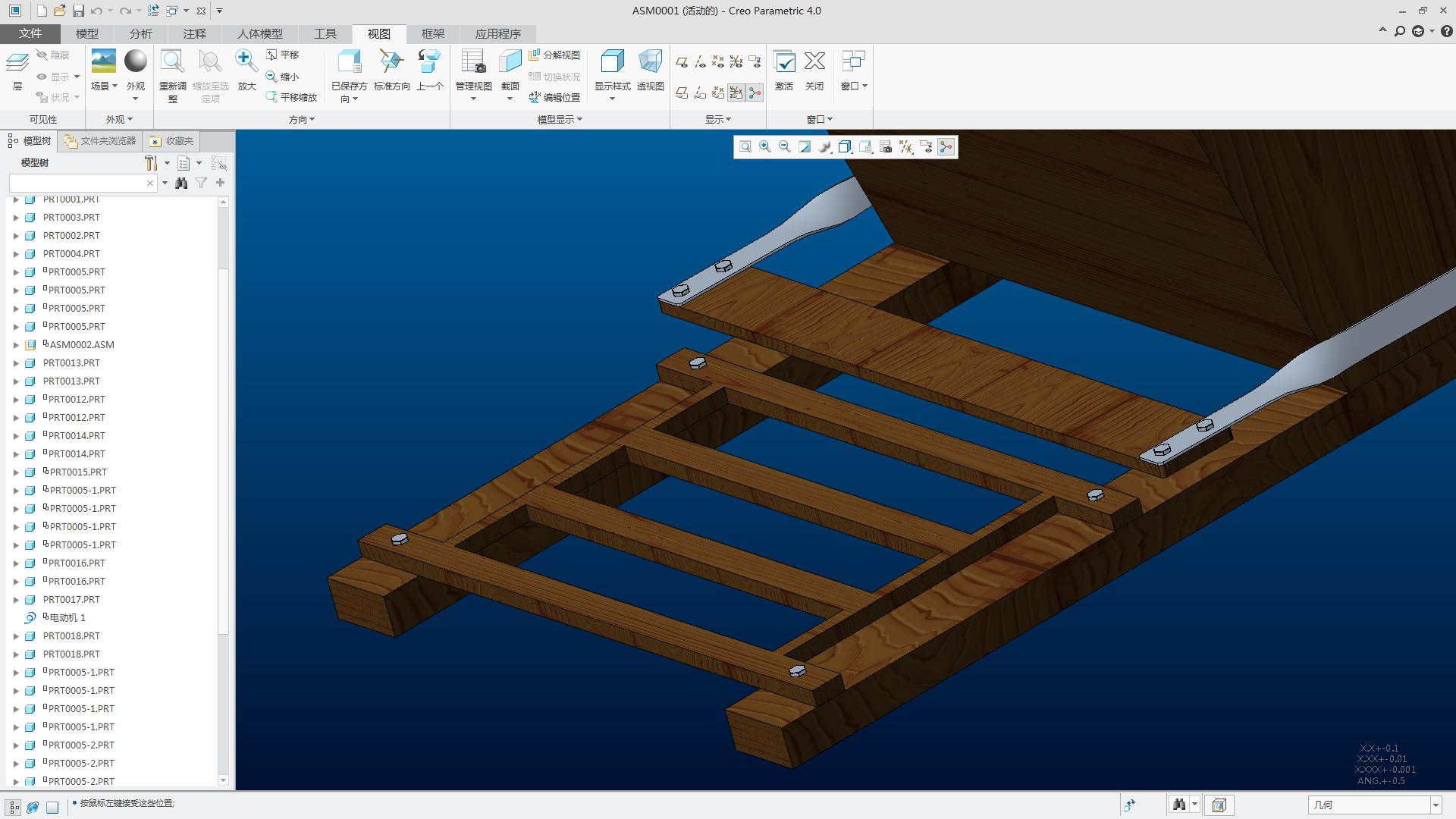Save the model using the floppy disk icon
The width and height of the screenshot is (1456, 819).
[x=78, y=11]
